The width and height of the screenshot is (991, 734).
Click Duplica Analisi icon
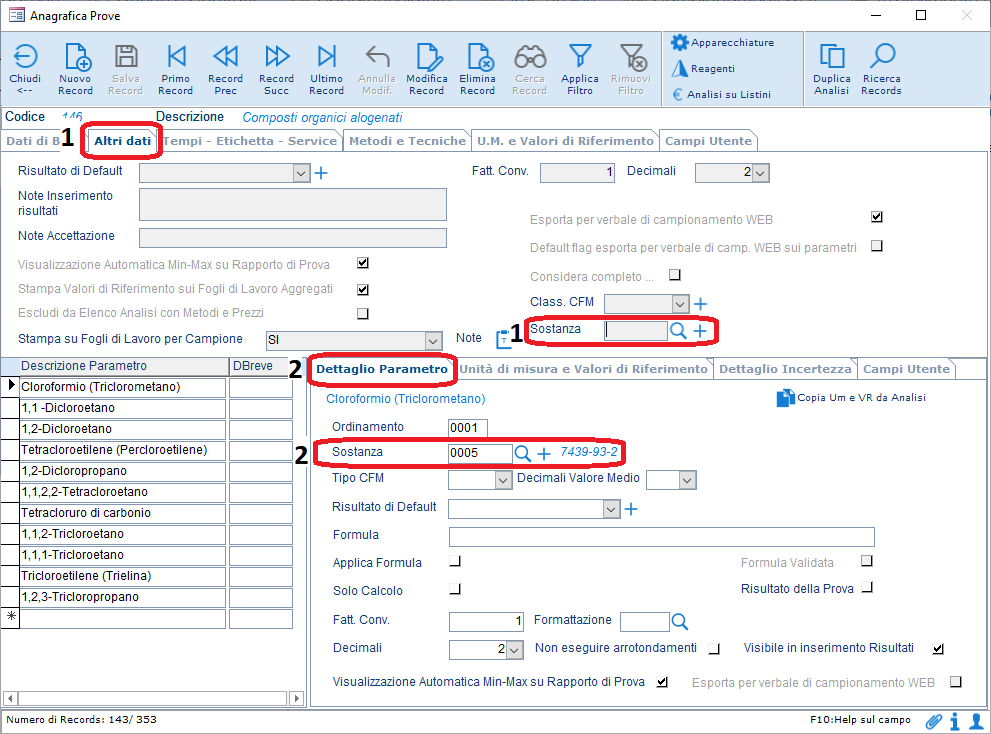click(x=832, y=69)
